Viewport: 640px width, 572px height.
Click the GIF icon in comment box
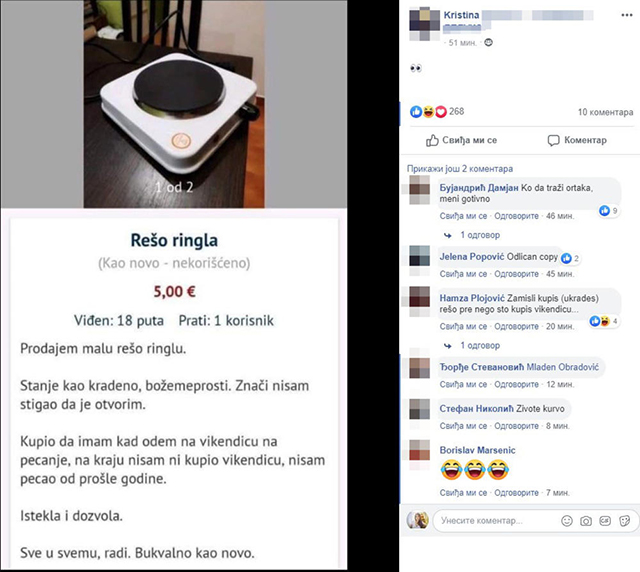(605, 521)
